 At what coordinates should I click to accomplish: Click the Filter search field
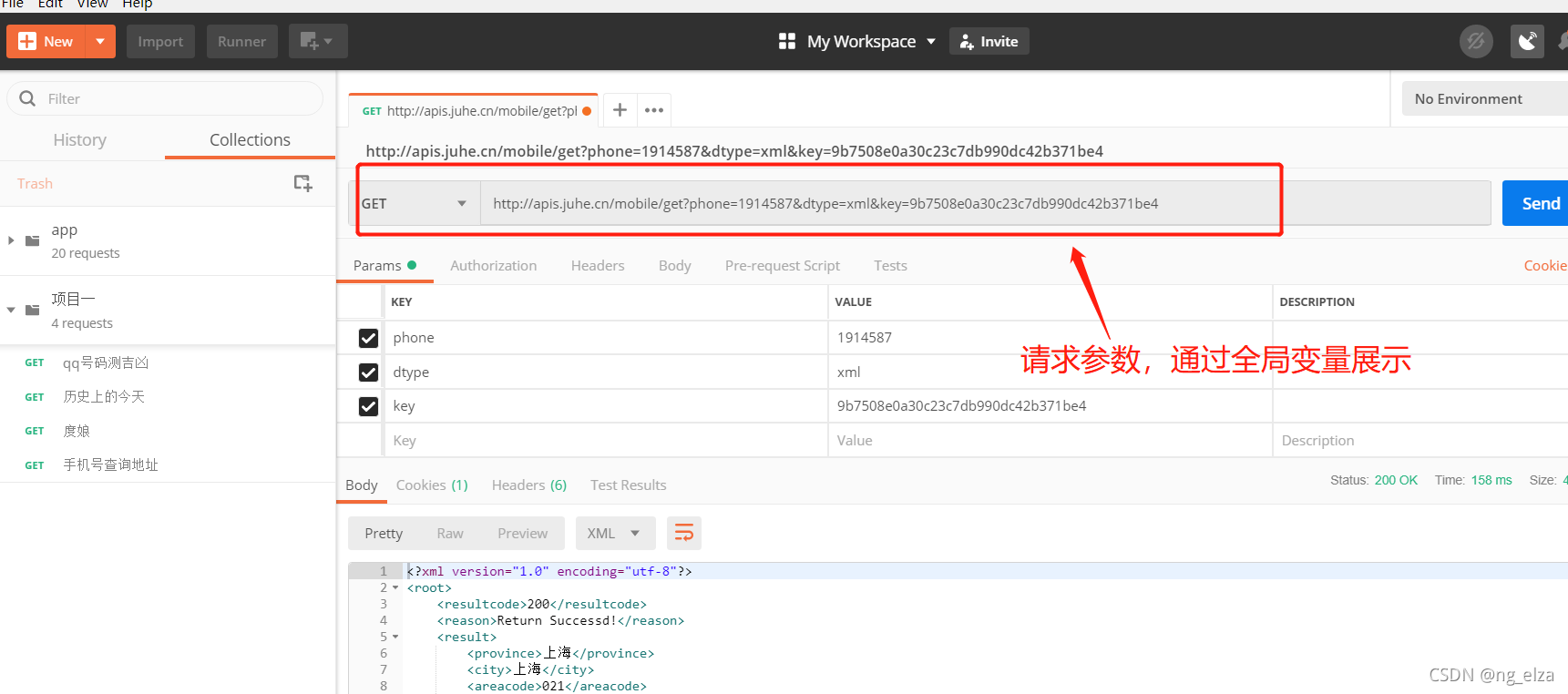165,98
